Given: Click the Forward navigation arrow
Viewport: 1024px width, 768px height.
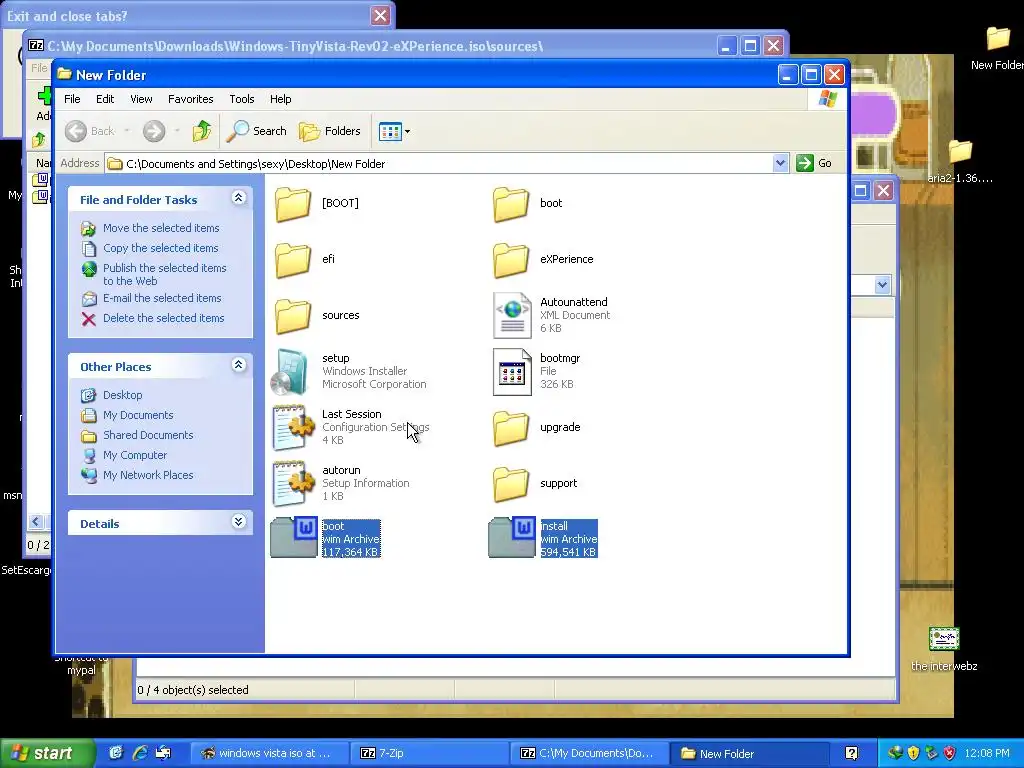Looking at the screenshot, I should [x=154, y=131].
